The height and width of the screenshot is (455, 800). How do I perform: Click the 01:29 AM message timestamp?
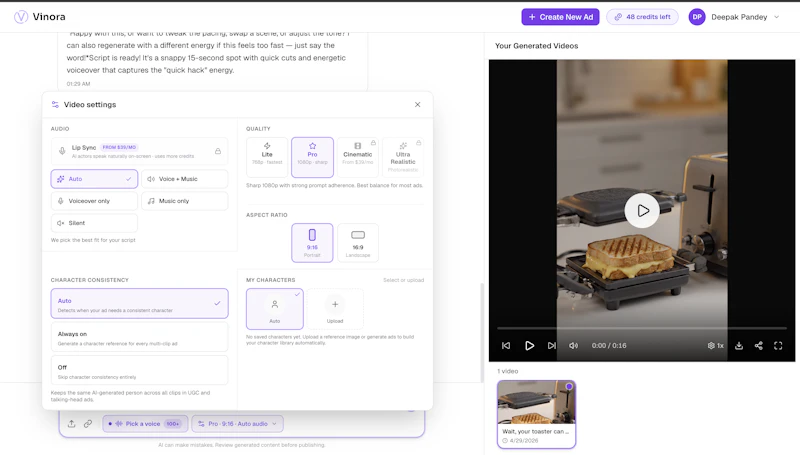click(78, 84)
